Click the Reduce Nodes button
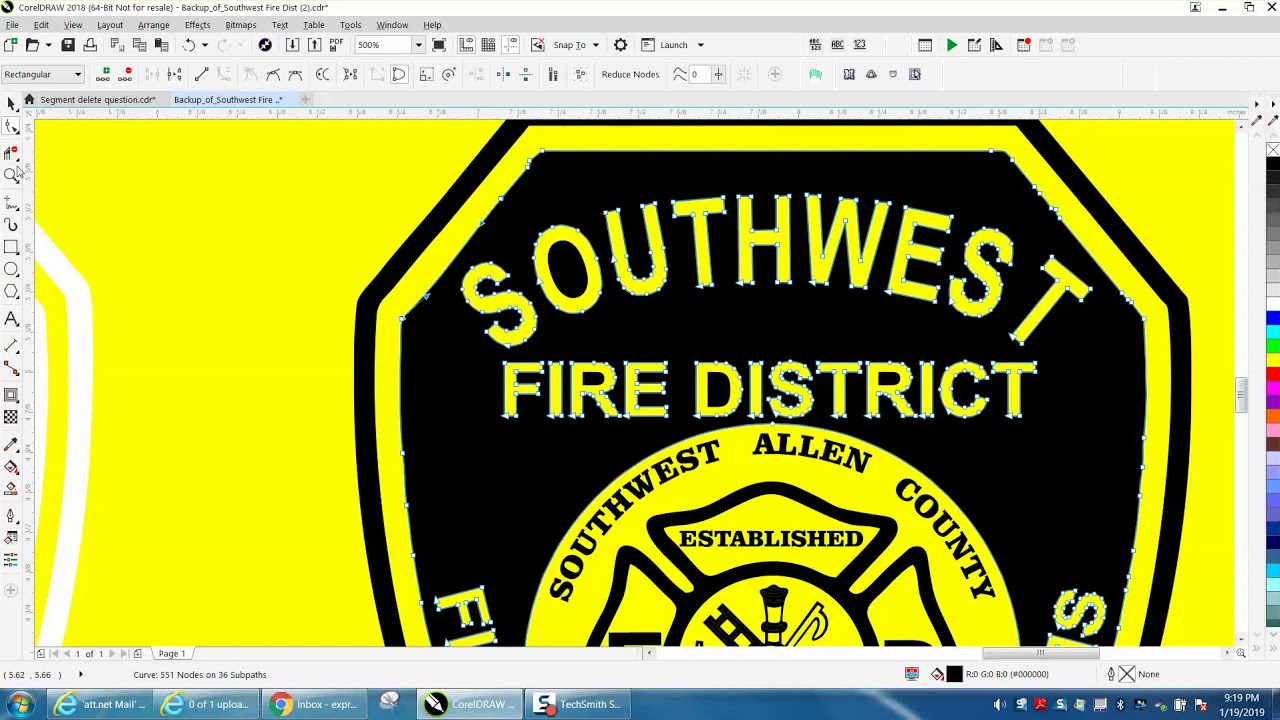This screenshot has height=720, width=1280. coord(630,74)
